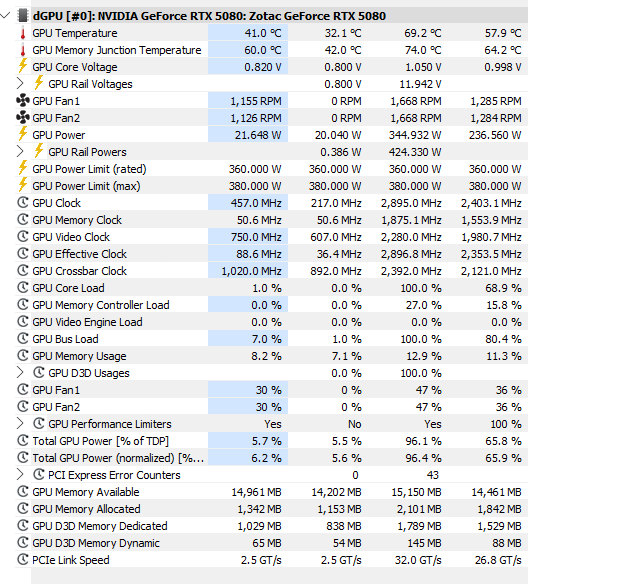
Task: Click clock icon beside GPU Effective Clock
Action: click(x=23, y=253)
